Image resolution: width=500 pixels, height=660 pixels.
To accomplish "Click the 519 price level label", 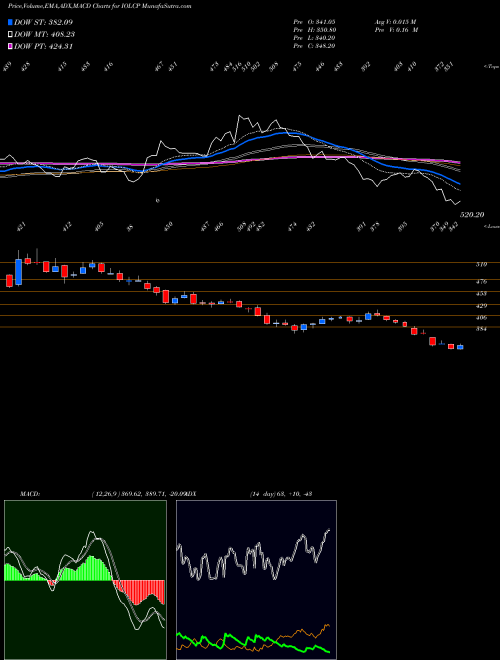I will pyautogui.click(x=481, y=264).
